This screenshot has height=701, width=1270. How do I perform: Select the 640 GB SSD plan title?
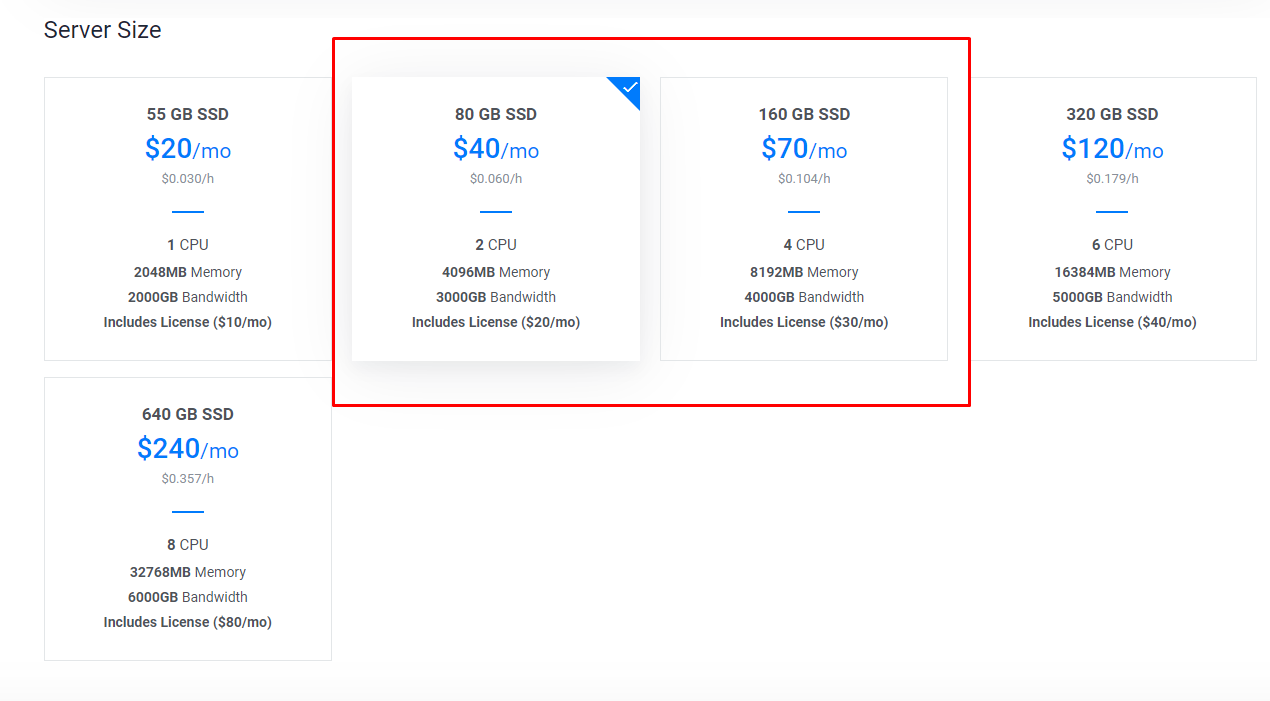point(188,414)
